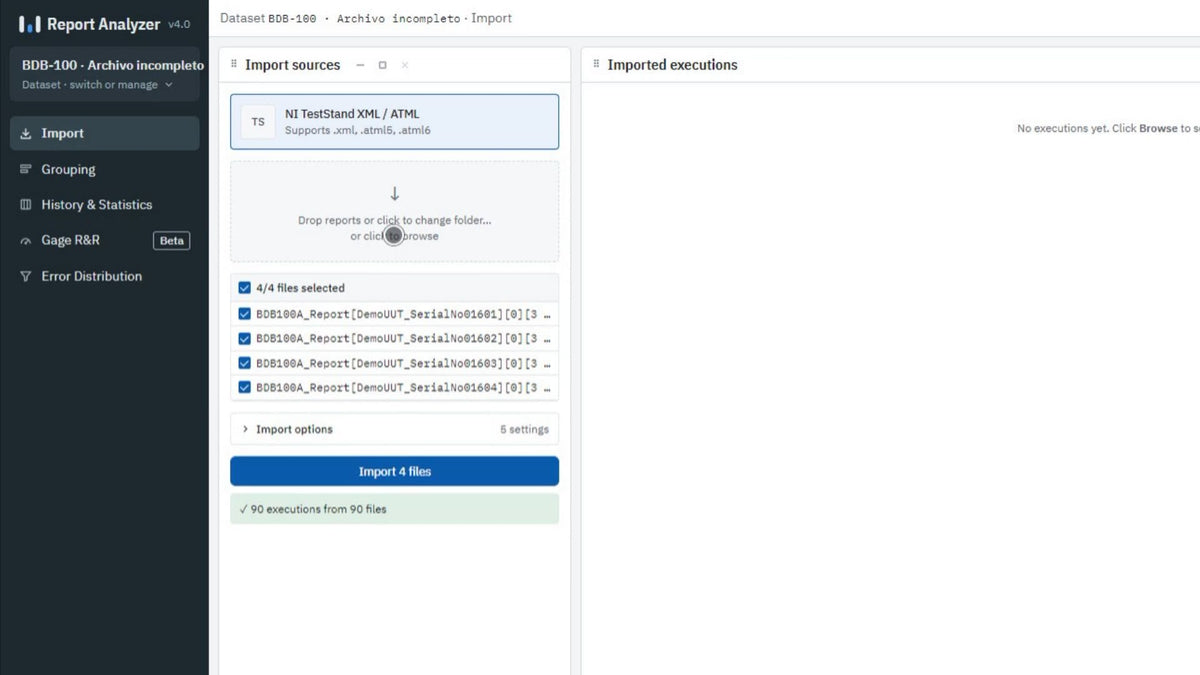Click the Gage R&R gauge icon

click(x=26, y=240)
